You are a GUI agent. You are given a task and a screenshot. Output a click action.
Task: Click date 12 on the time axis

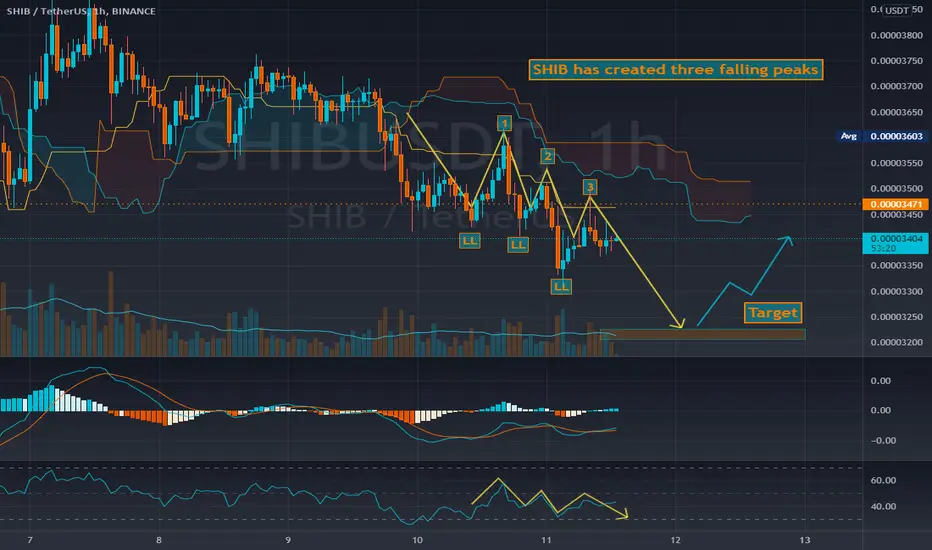point(675,540)
